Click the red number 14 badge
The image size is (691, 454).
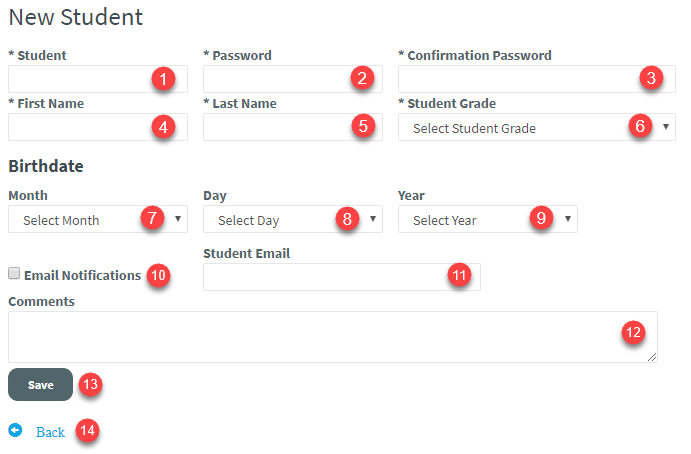(88, 431)
